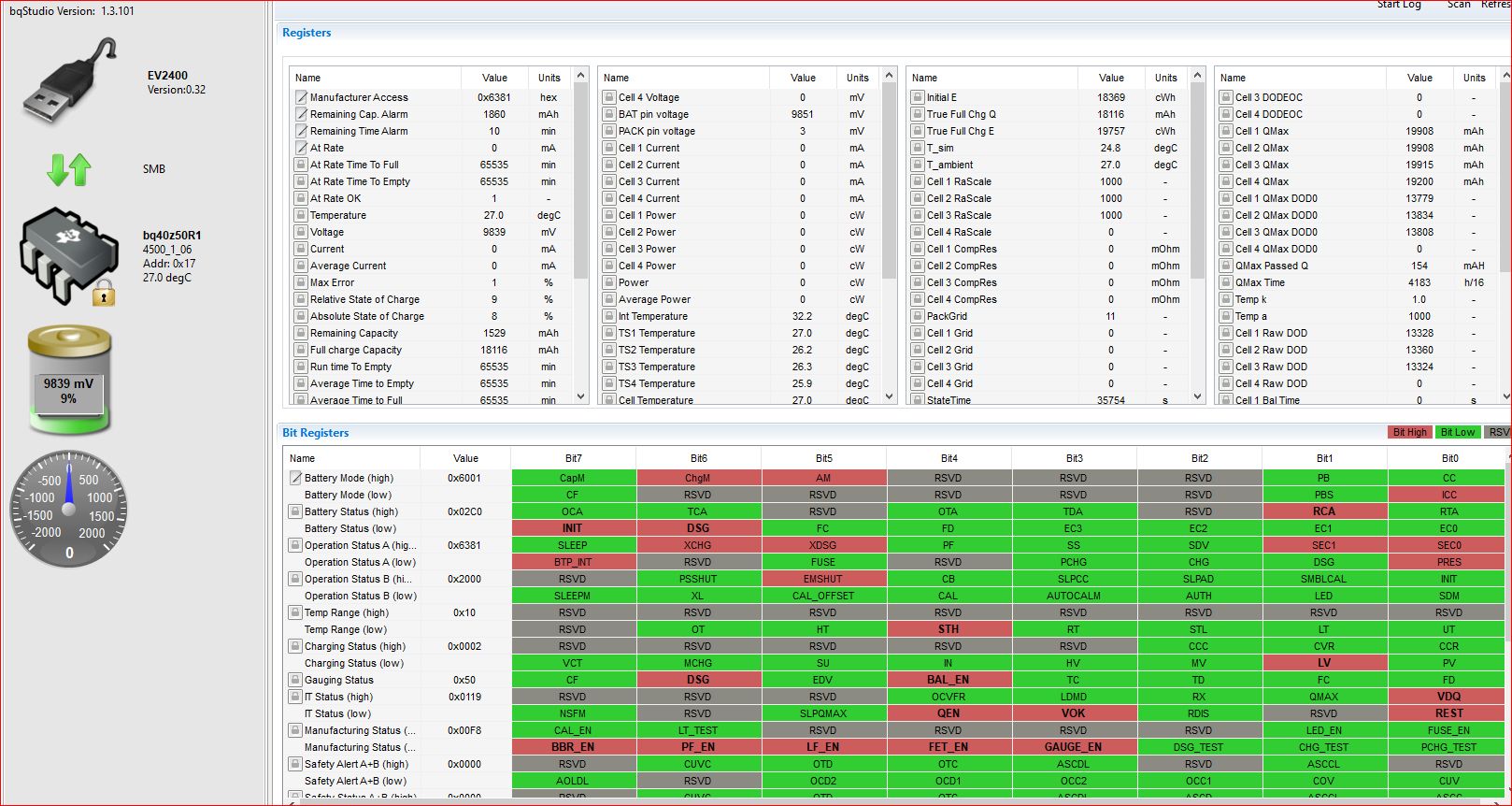Click Scan in the top toolbar
Screen dimensions: 1512x806
1459,5
